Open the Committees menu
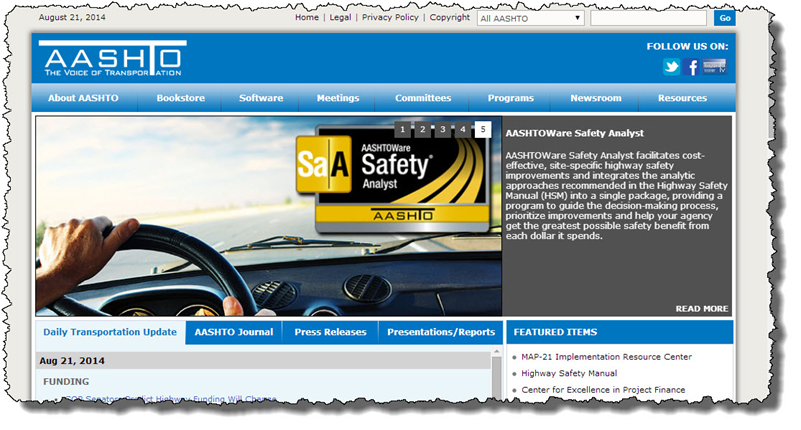The height and width of the screenshot is (430, 801). point(423,98)
